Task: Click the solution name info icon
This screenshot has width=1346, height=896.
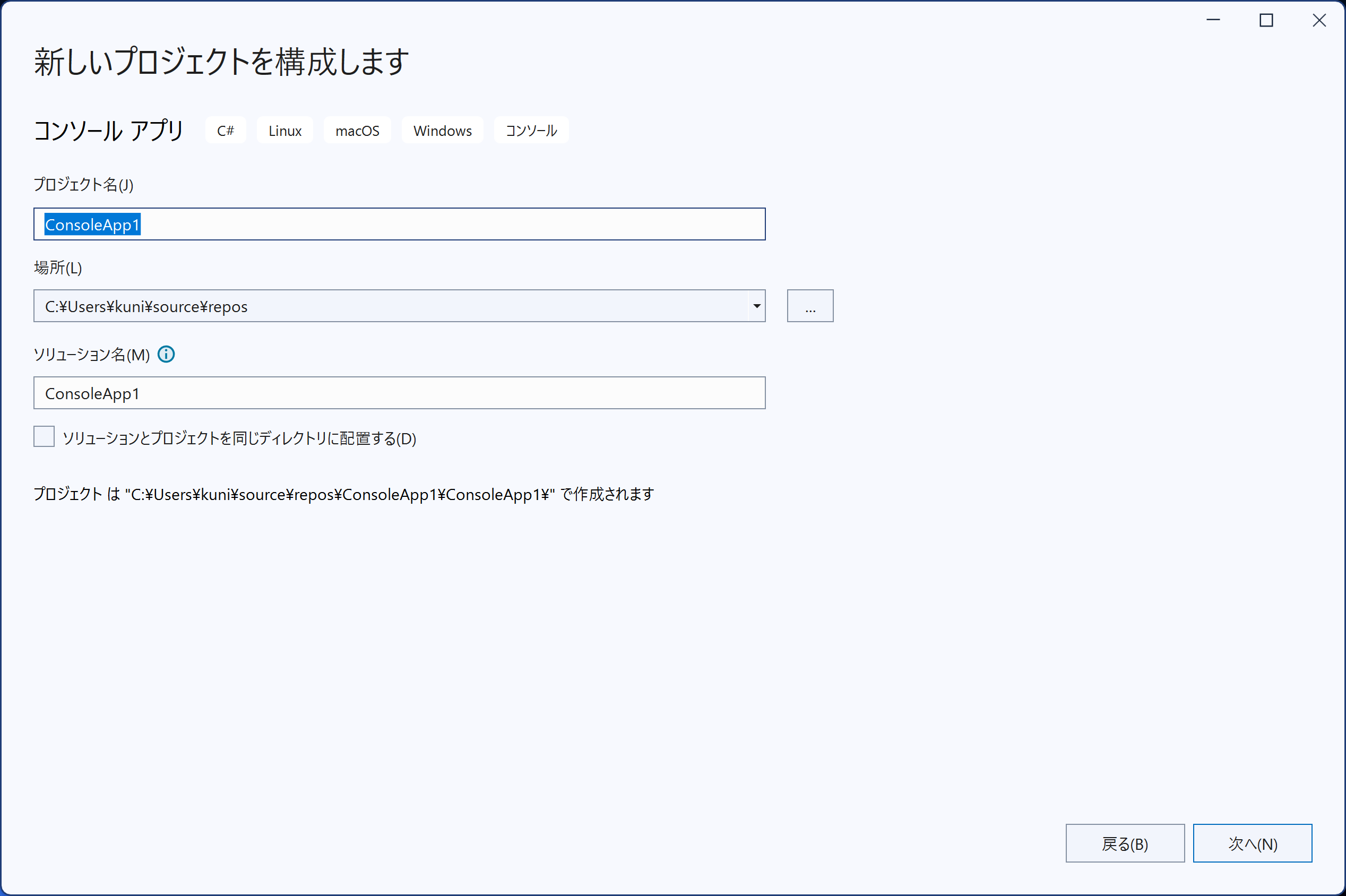Action: (x=166, y=354)
